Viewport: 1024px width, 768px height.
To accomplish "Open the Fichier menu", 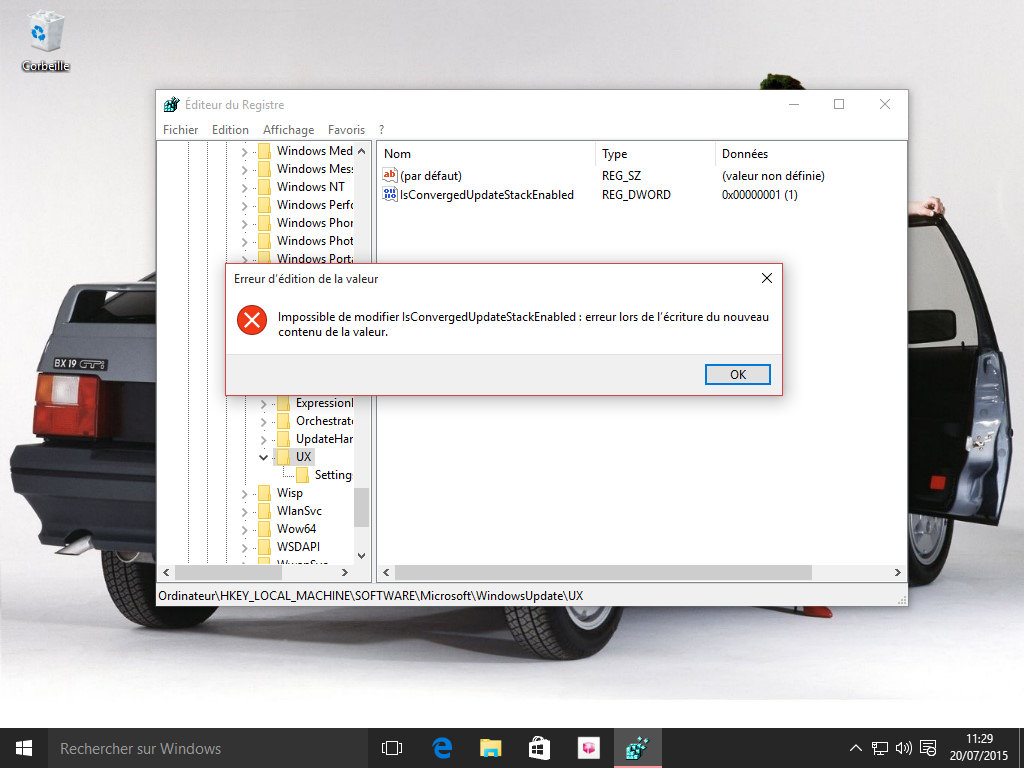I will [180, 130].
